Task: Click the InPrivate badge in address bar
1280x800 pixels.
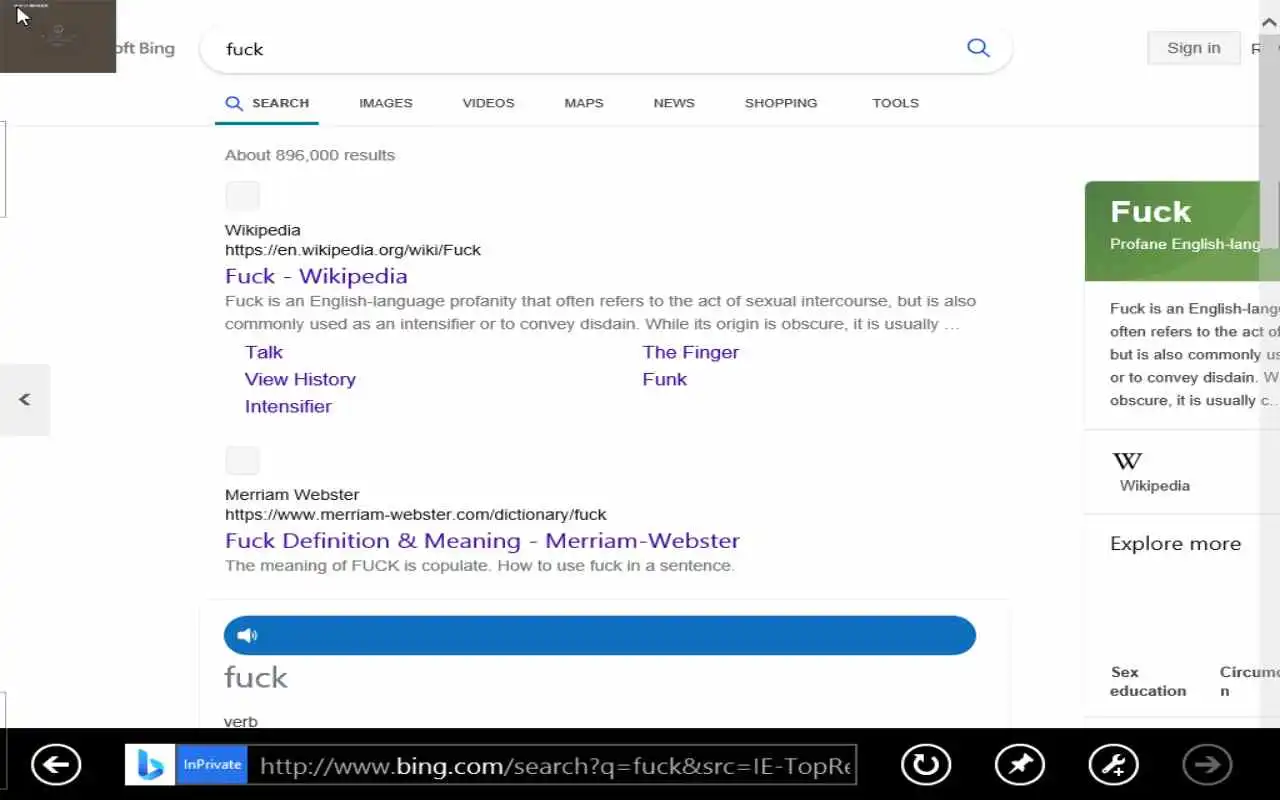Action: point(212,765)
